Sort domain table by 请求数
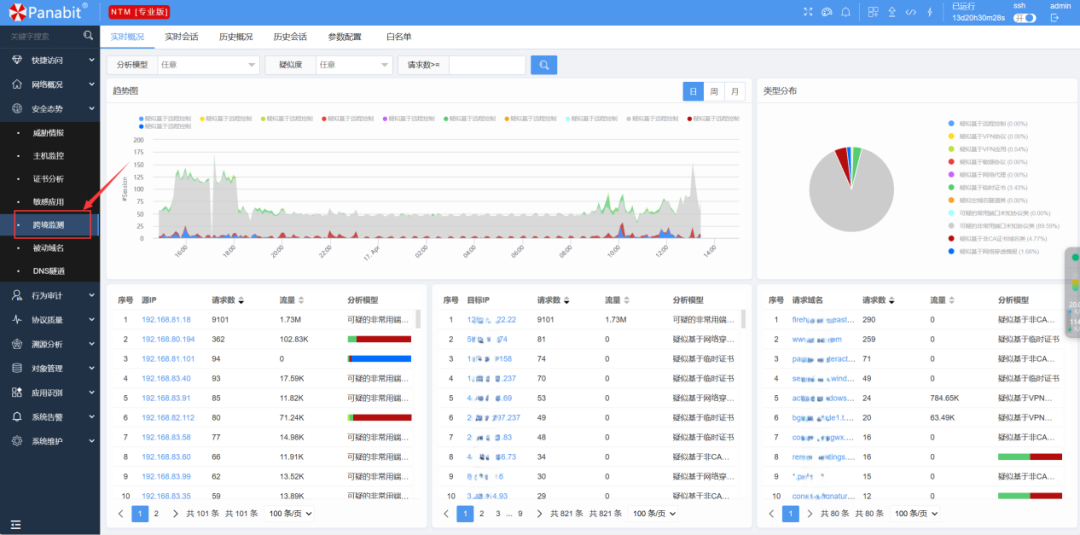1080x535 pixels. [x=891, y=300]
